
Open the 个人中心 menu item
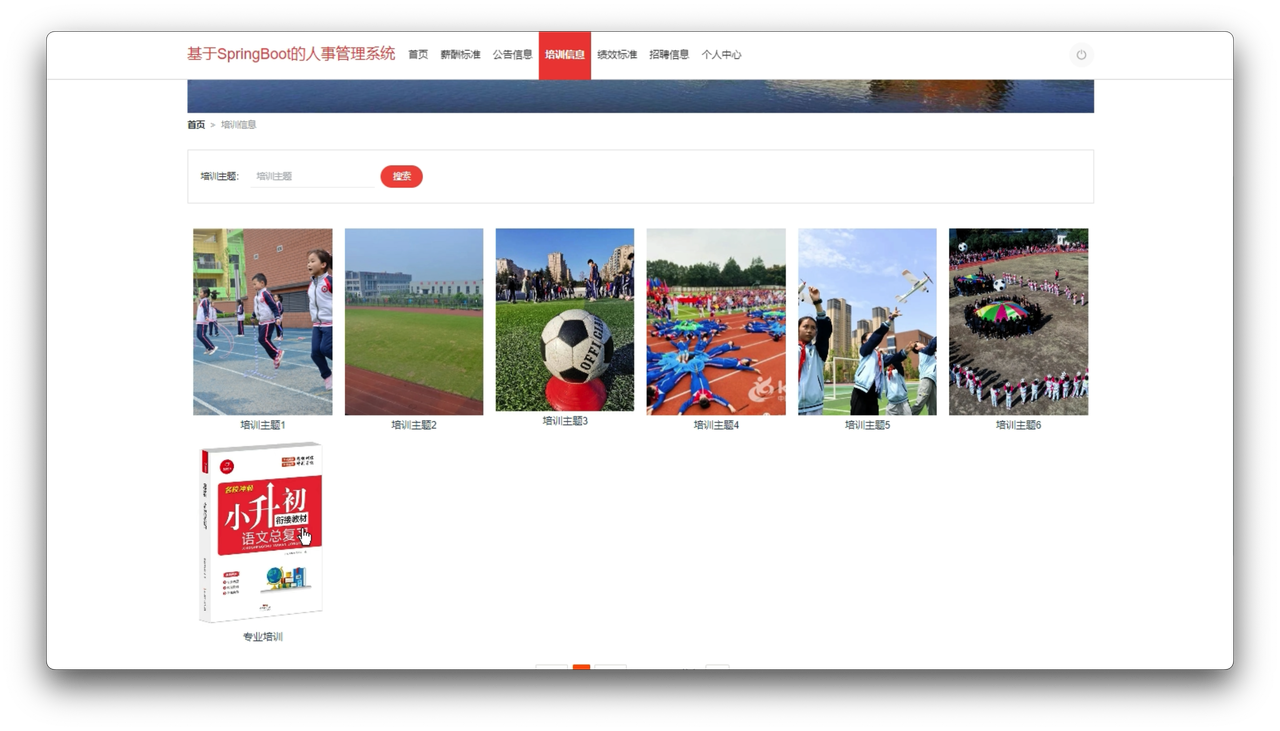coord(722,55)
